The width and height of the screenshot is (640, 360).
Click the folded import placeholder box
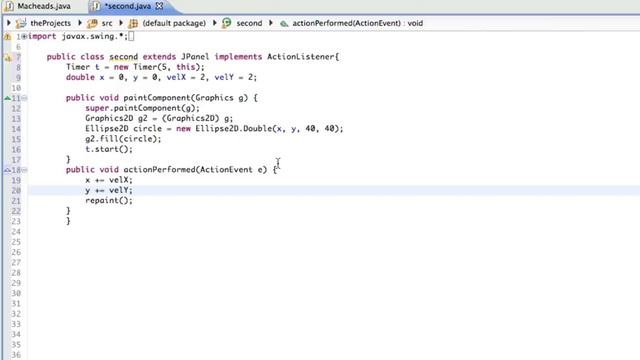[131, 36]
